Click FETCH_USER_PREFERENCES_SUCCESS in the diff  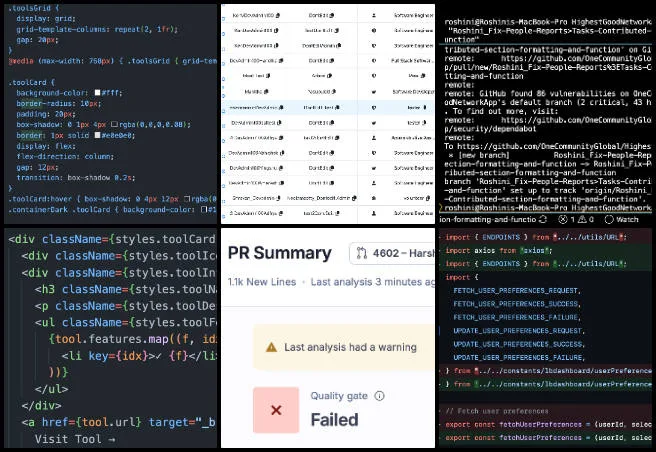coord(516,304)
